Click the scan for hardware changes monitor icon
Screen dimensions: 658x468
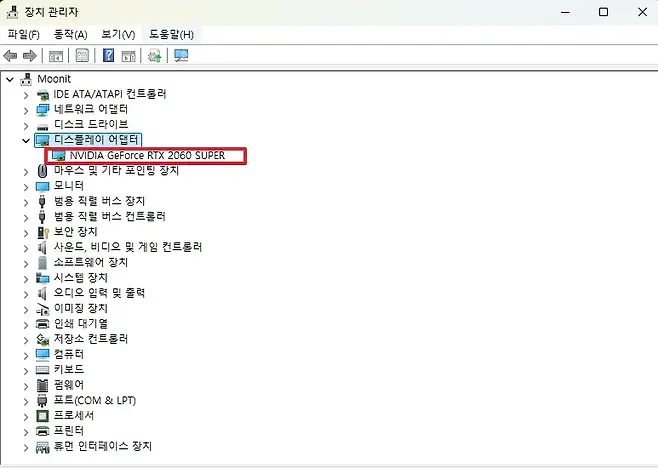point(181,55)
